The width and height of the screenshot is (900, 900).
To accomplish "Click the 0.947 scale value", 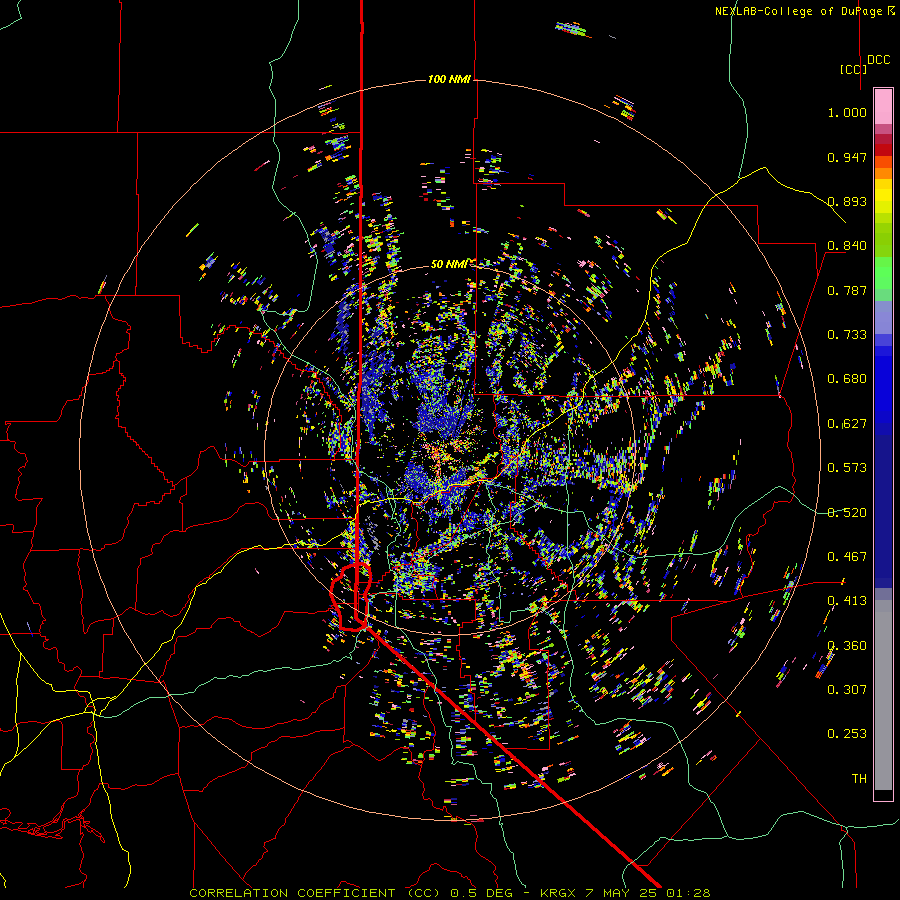I will pyautogui.click(x=847, y=157).
